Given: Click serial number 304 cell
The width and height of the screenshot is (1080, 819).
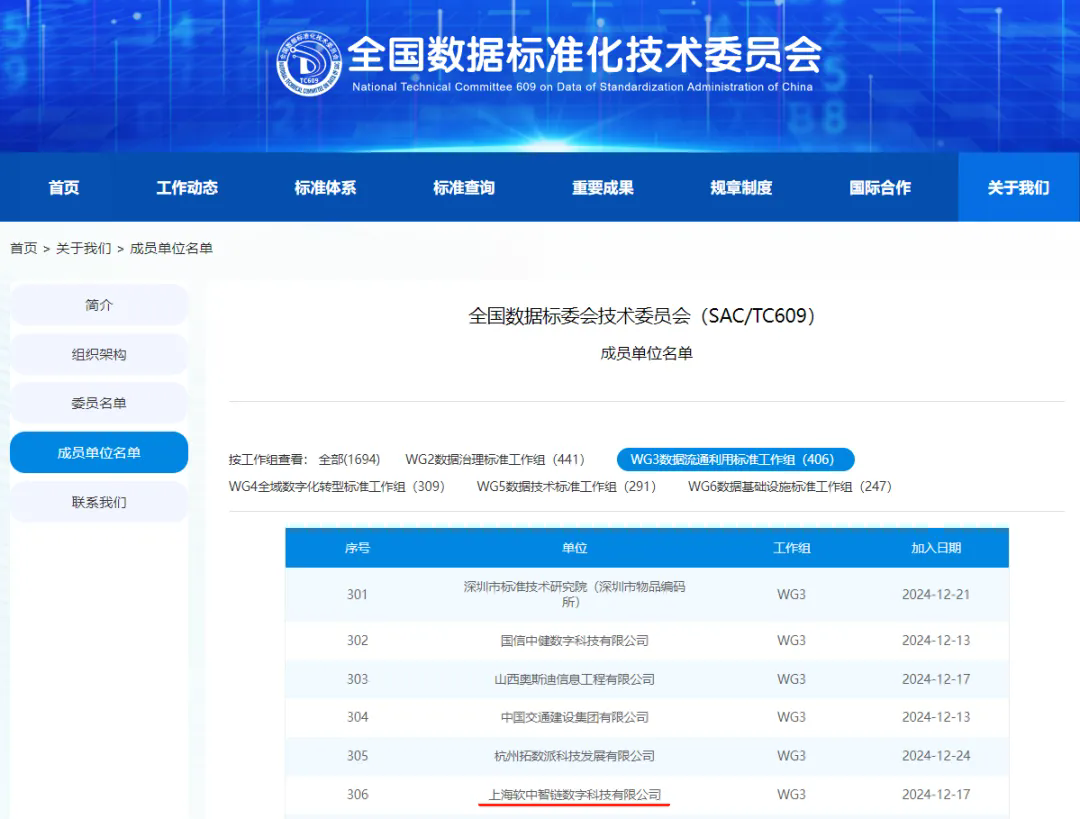Looking at the screenshot, I should tap(357, 717).
